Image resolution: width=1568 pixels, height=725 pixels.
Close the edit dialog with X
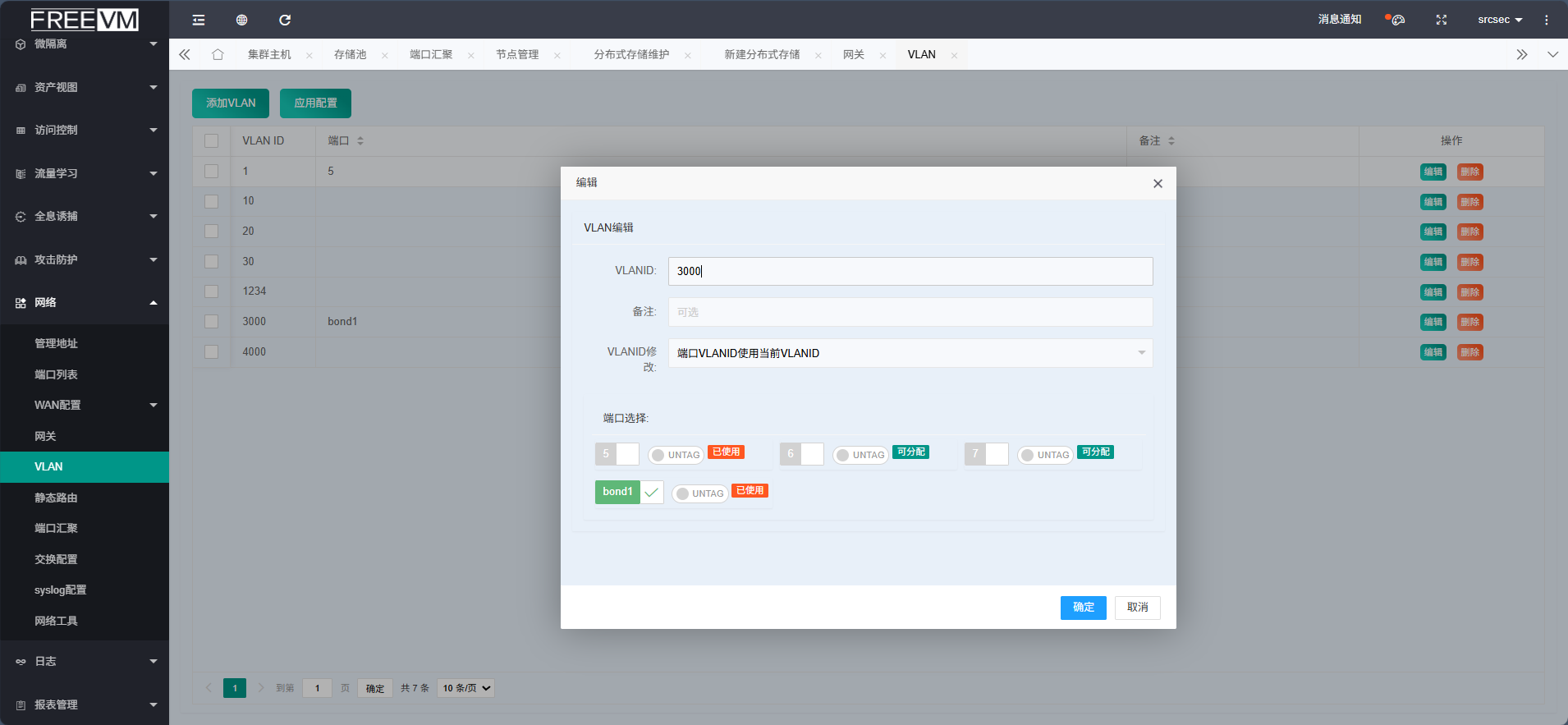point(1158,183)
